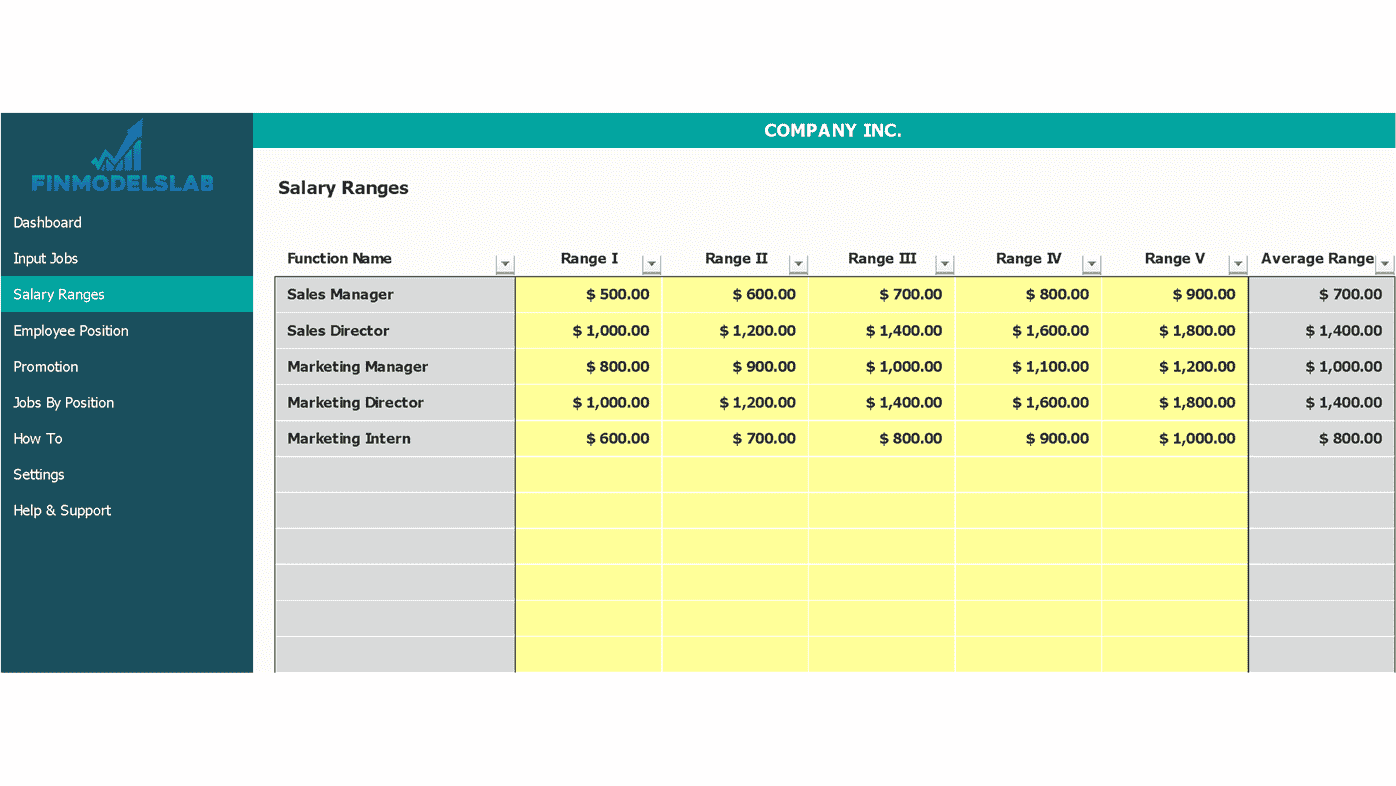The image size is (1396, 786).
Task: Click Marketing Manager Range V $1,200.00
Action: (1175, 366)
